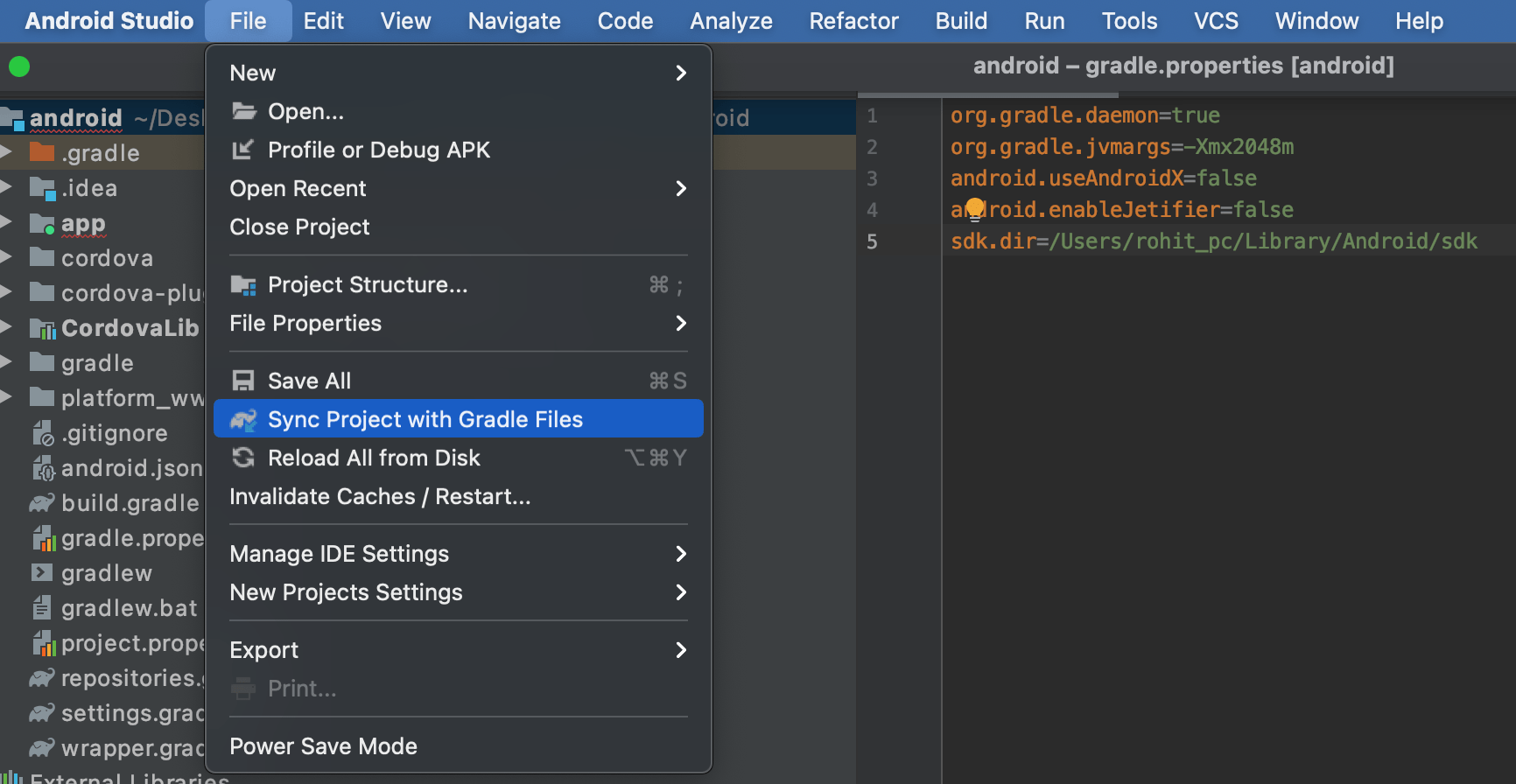Open the File Properties submenu
The height and width of the screenshot is (784, 1516).
click(459, 323)
